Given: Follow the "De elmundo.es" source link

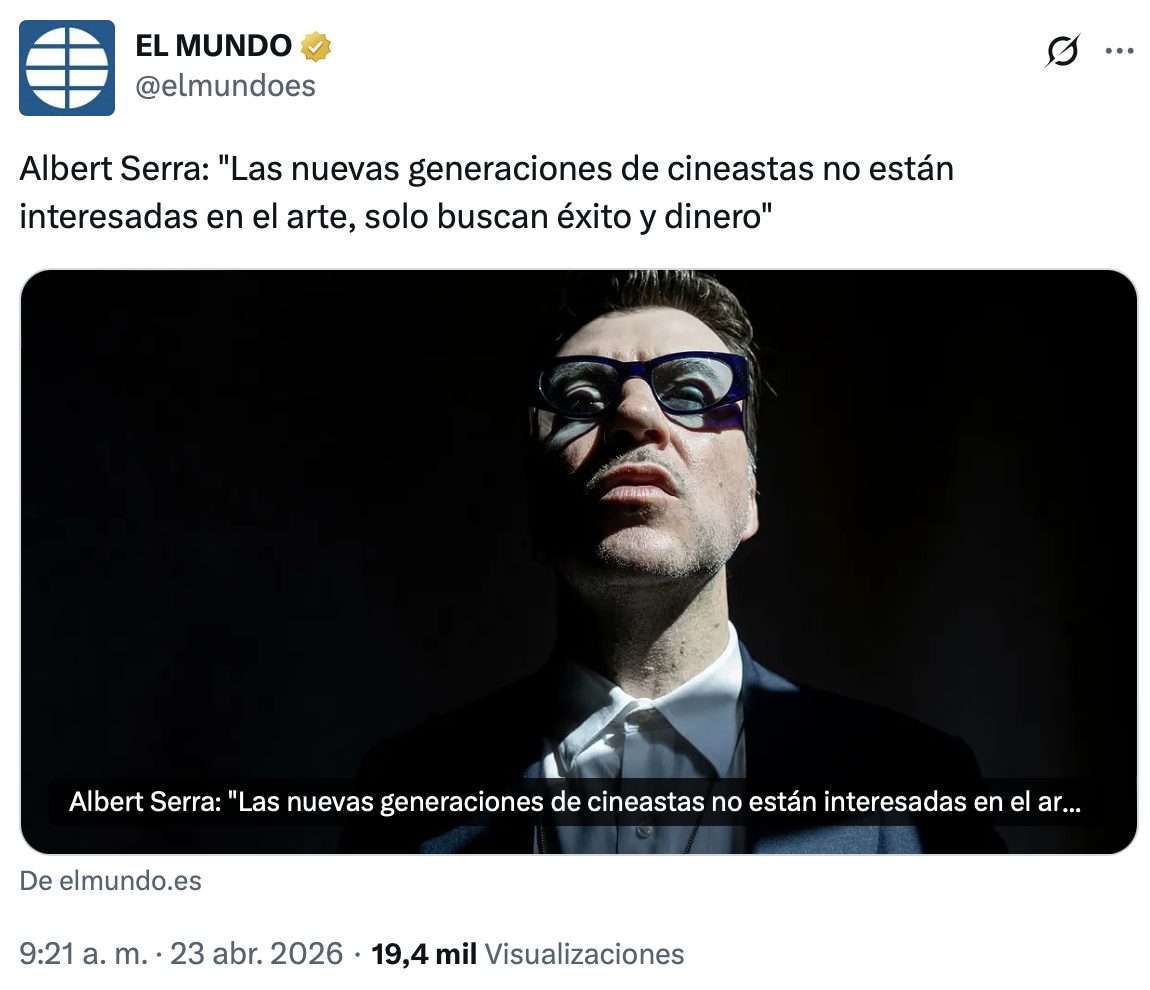Looking at the screenshot, I should pyautogui.click(x=110, y=881).
